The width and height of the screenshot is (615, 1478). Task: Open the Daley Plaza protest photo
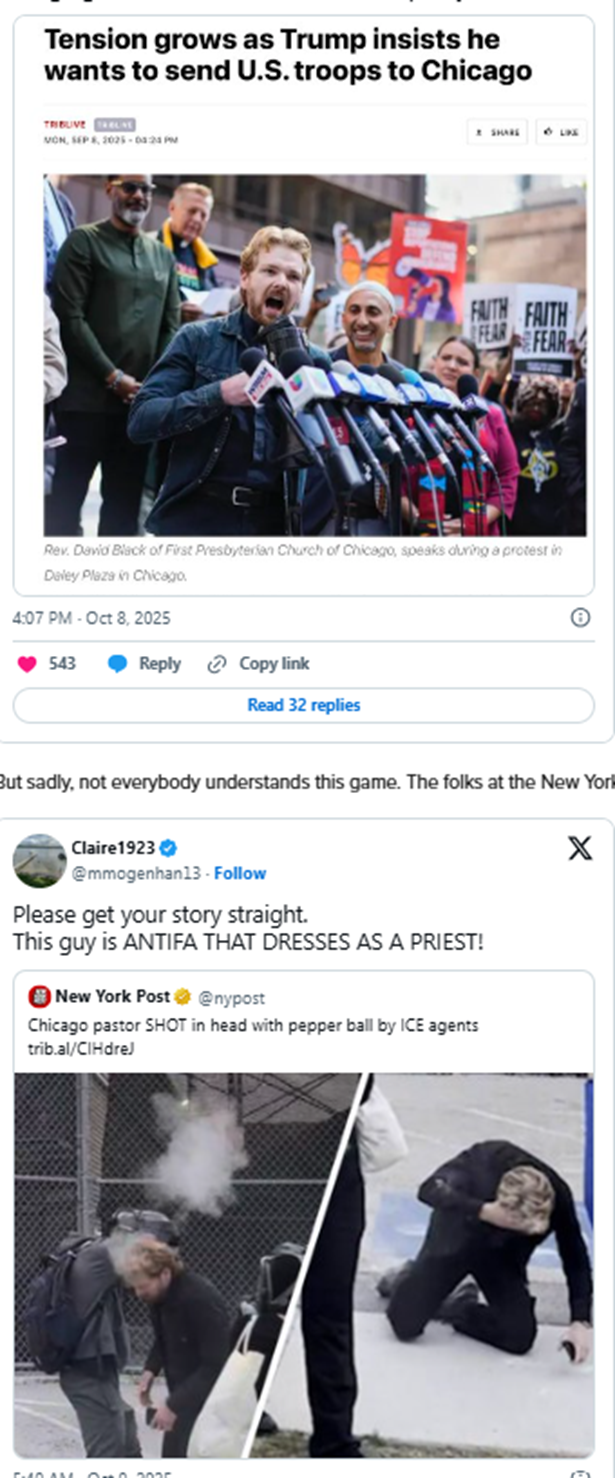coord(315,355)
